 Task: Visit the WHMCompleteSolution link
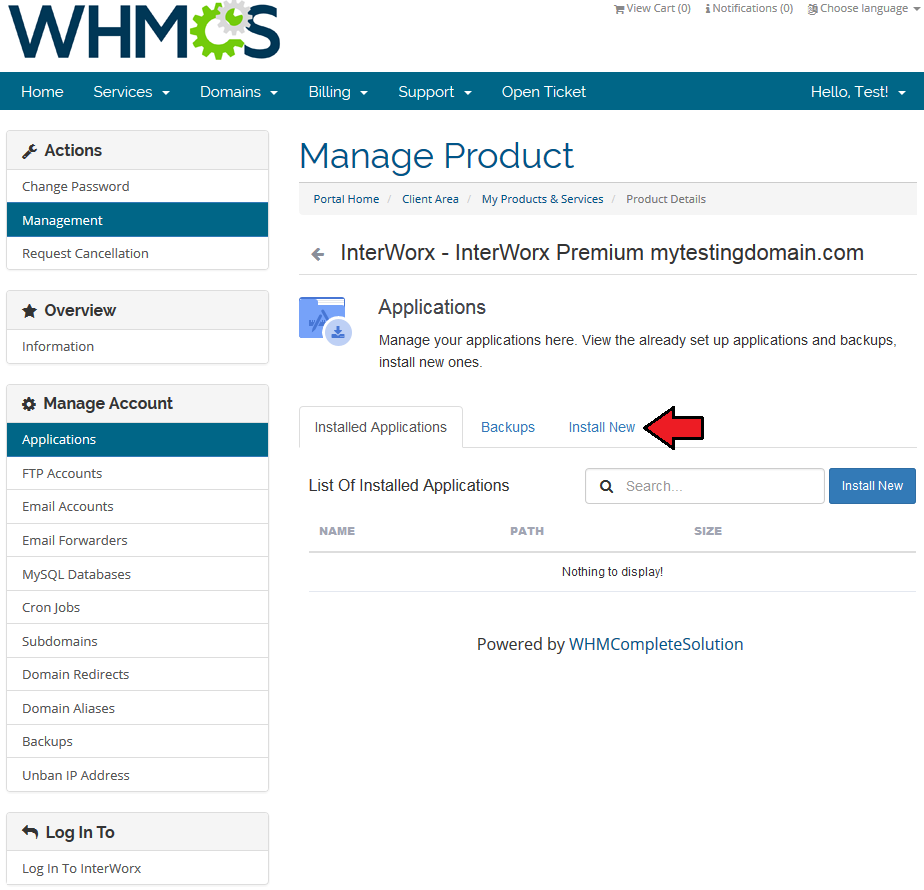click(x=656, y=644)
